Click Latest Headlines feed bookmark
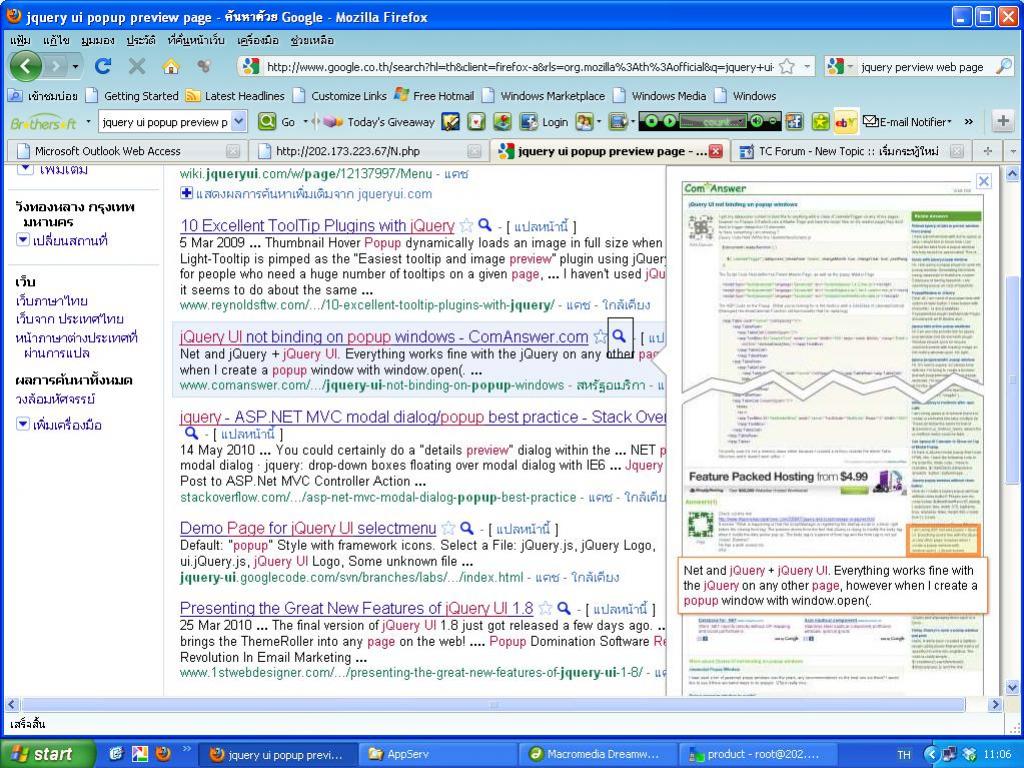This screenshot has width=1024, height=768. 235,96
